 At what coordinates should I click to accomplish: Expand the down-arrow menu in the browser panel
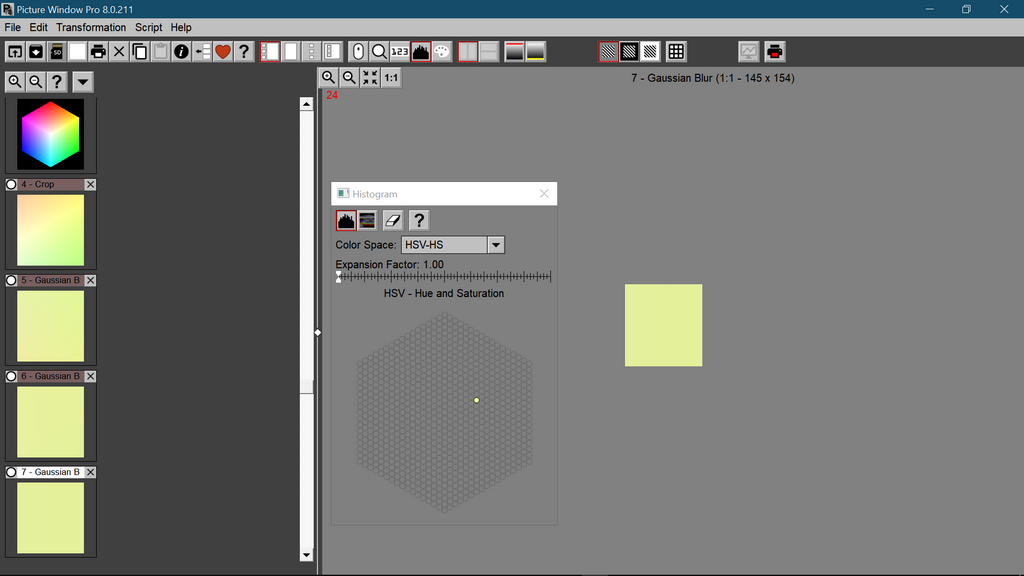(83, 82)
